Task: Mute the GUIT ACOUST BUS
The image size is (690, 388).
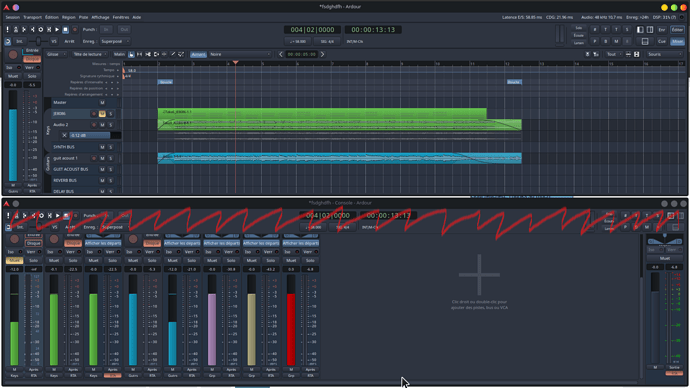Action: (x=102, y=169)
